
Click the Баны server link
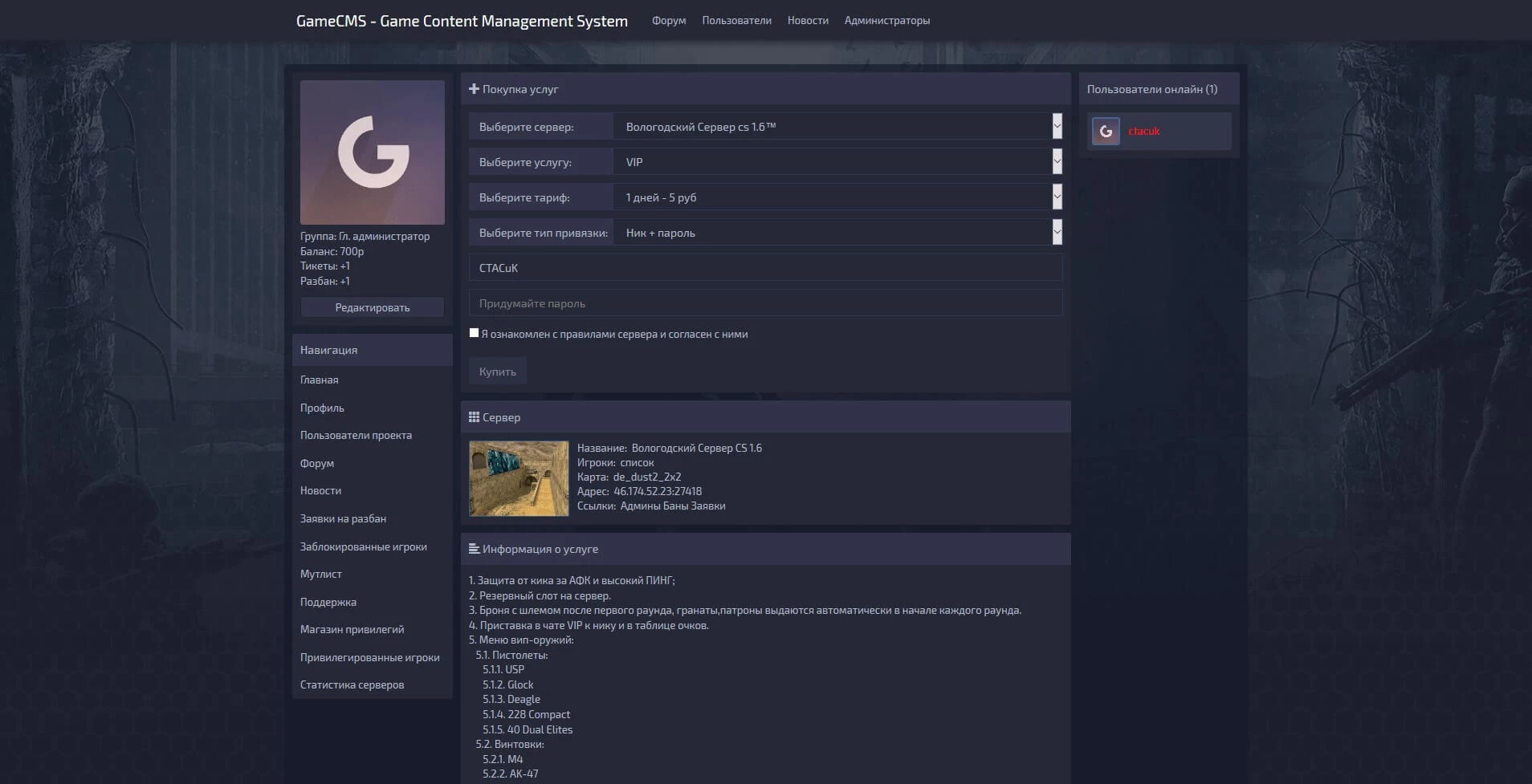(x=676, y=506)
